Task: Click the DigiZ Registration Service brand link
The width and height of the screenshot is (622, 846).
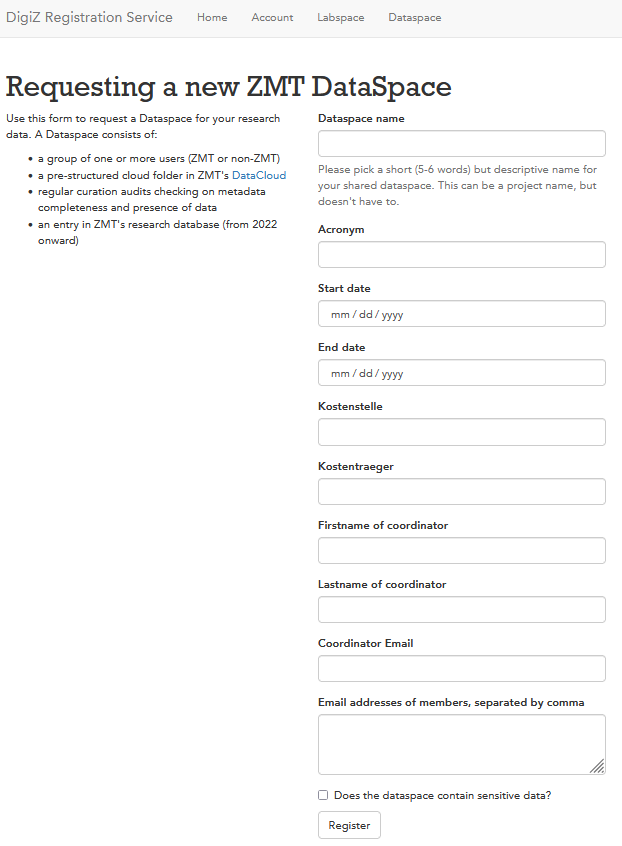Action: click(x=89, y=17)
